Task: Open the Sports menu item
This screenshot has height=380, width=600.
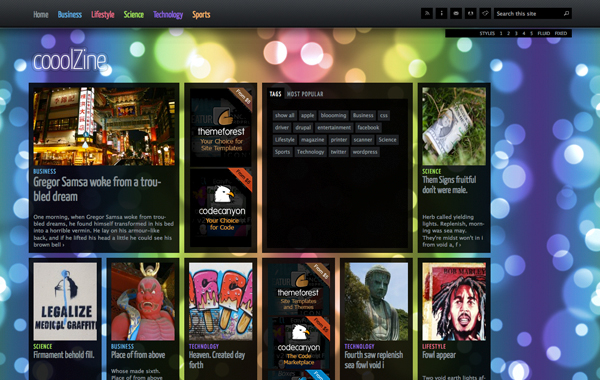Action: (x=201, y=15)
